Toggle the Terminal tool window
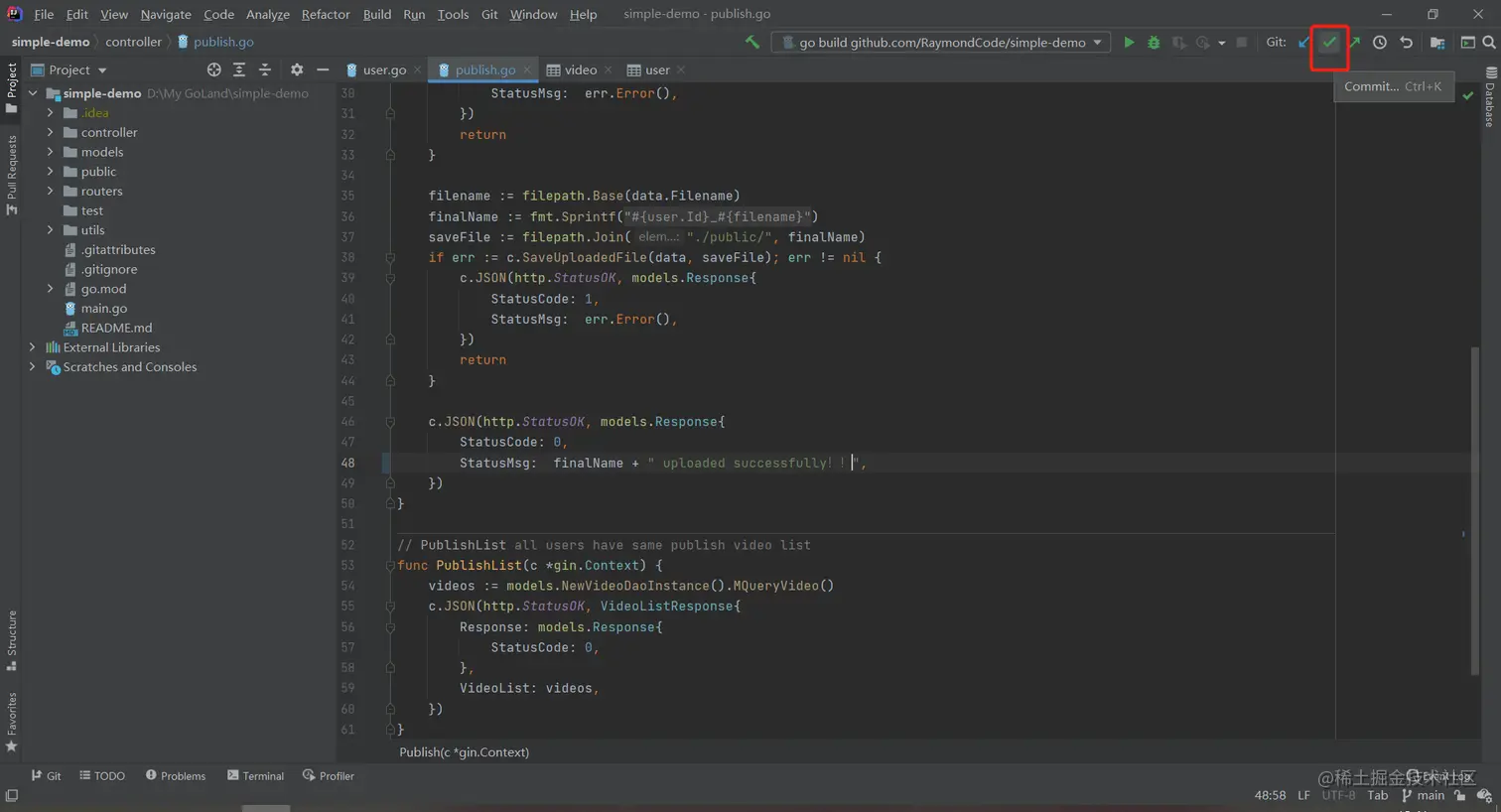 tap(255, 776)
